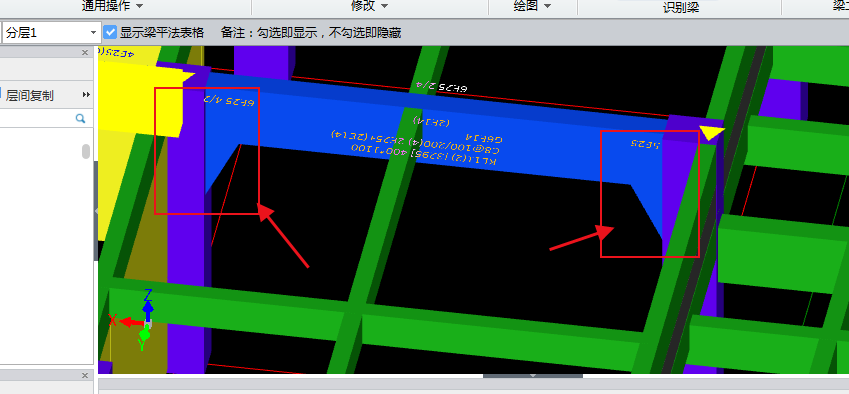Click the search magnifier icon
This screenshot has height=394, width=849.
[80, 119]
